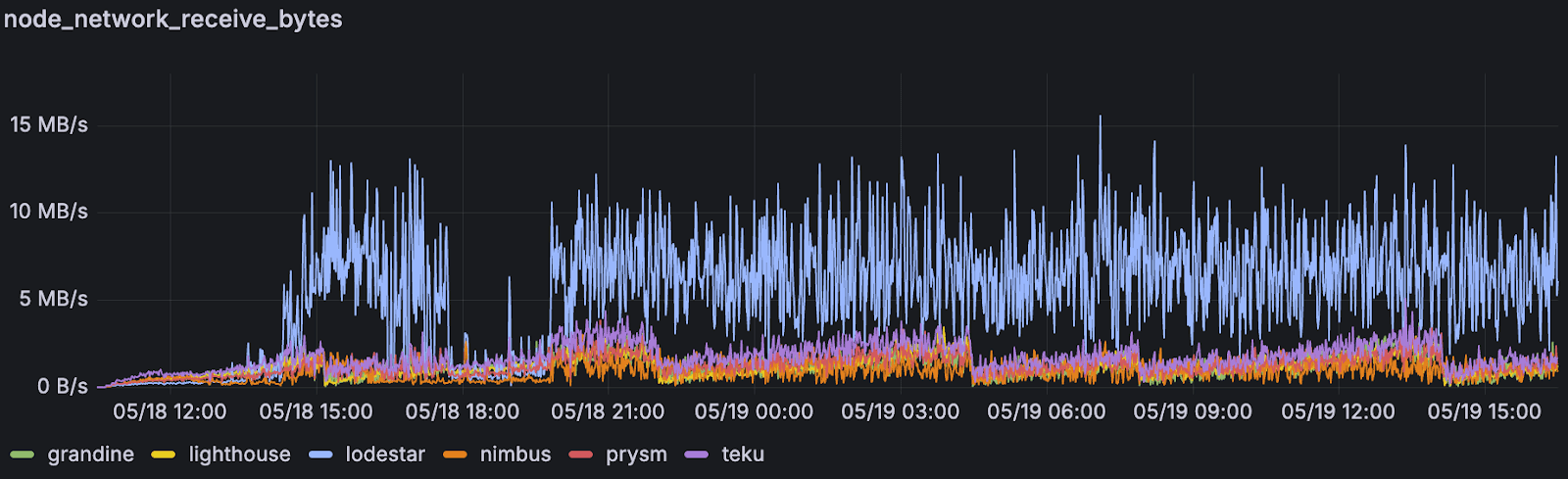
Task: Click the tallest lodestar spike above 15 MB/s
Action: pyautogui.click(x=1100, y=119)
